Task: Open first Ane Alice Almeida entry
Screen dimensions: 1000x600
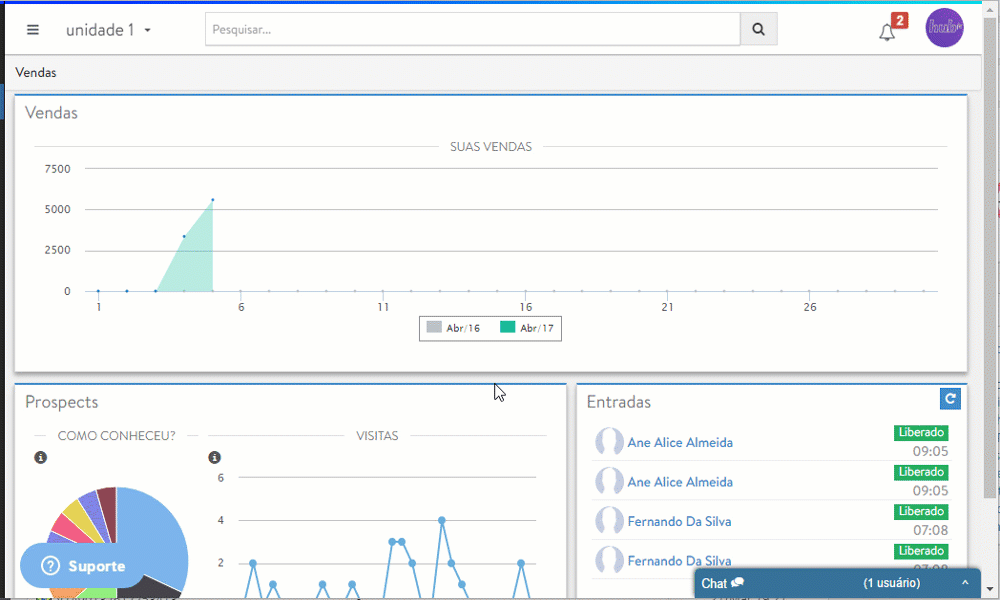Action: pyautogui.click(x=680, y=442)
